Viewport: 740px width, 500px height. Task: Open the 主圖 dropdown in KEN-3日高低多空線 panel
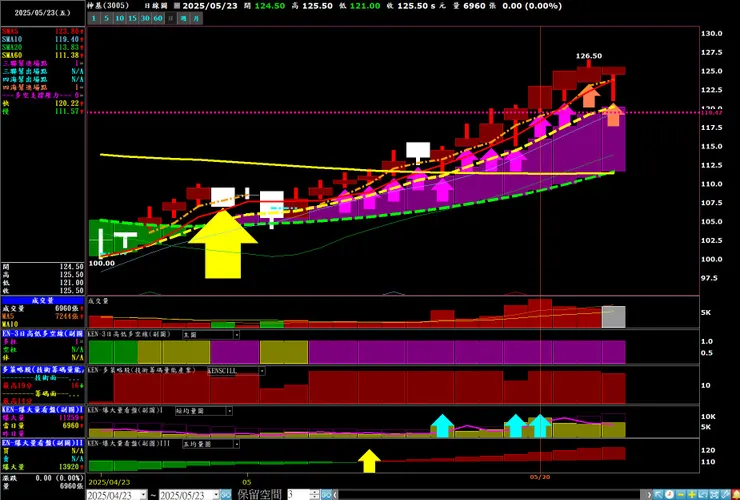[236, 335]
